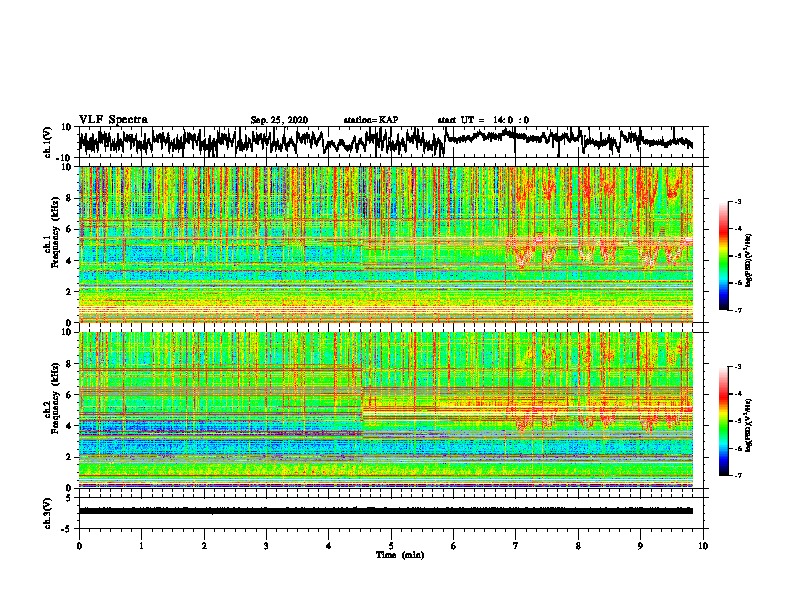Viewport: 792px width, 612px height.
Task: Click the "-7" tick on ch.2 color bar
Action: point(737,476)
